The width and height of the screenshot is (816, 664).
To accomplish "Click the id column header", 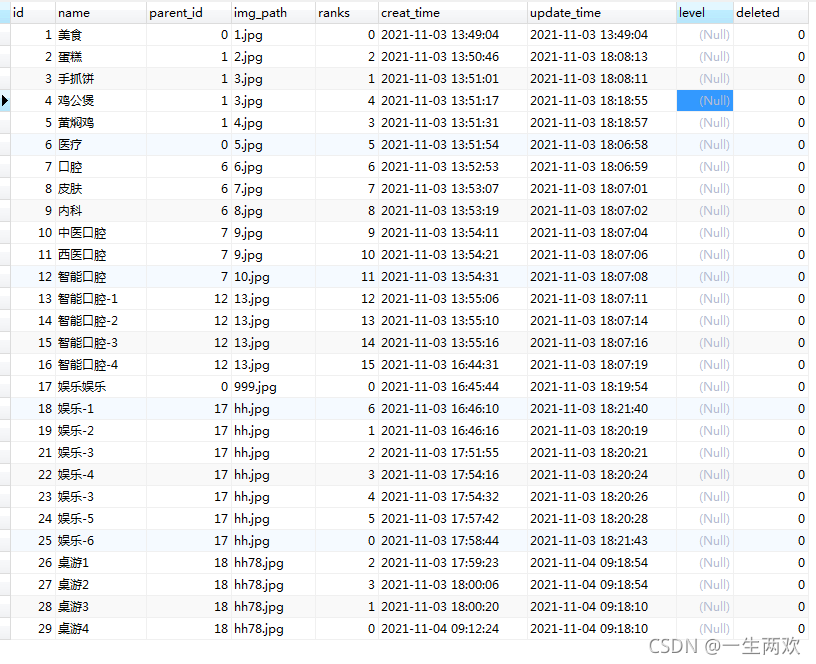I will [32, 12].
